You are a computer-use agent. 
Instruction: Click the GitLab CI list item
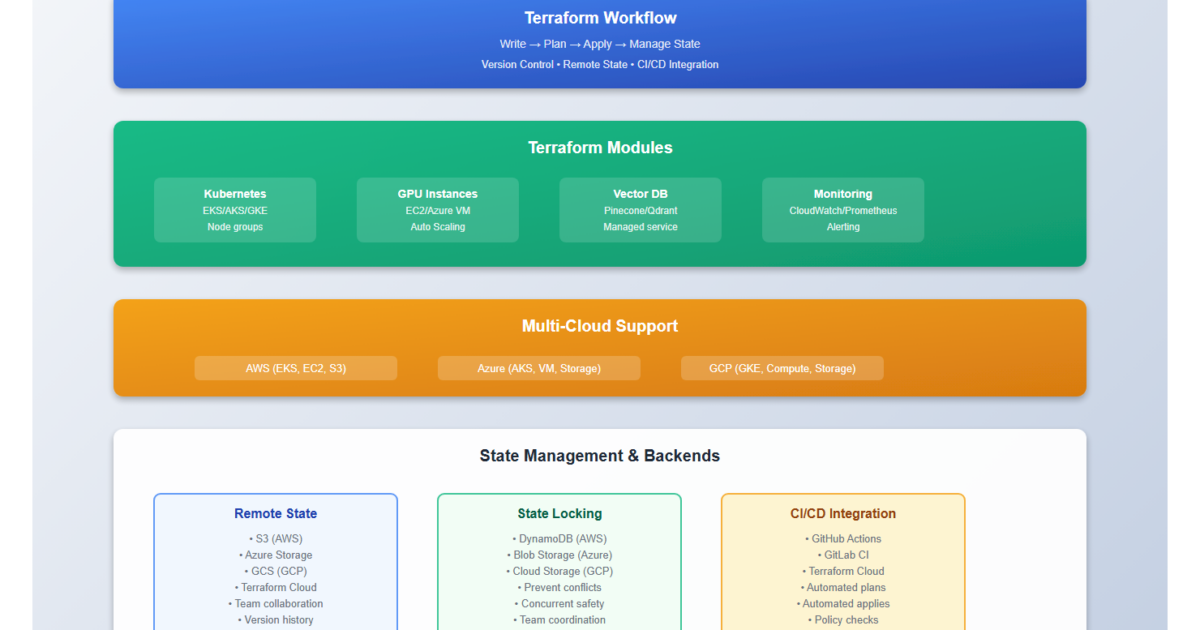click(x=843, y=555)
